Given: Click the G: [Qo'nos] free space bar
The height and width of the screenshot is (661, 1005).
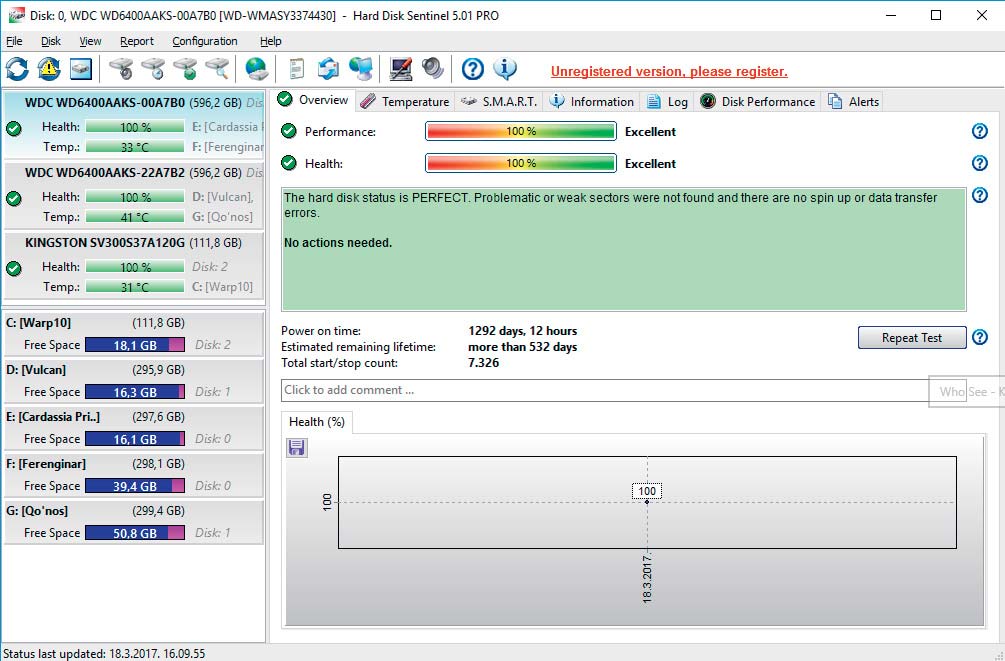Looking at the screenshot, I should [x=135, y=533].
